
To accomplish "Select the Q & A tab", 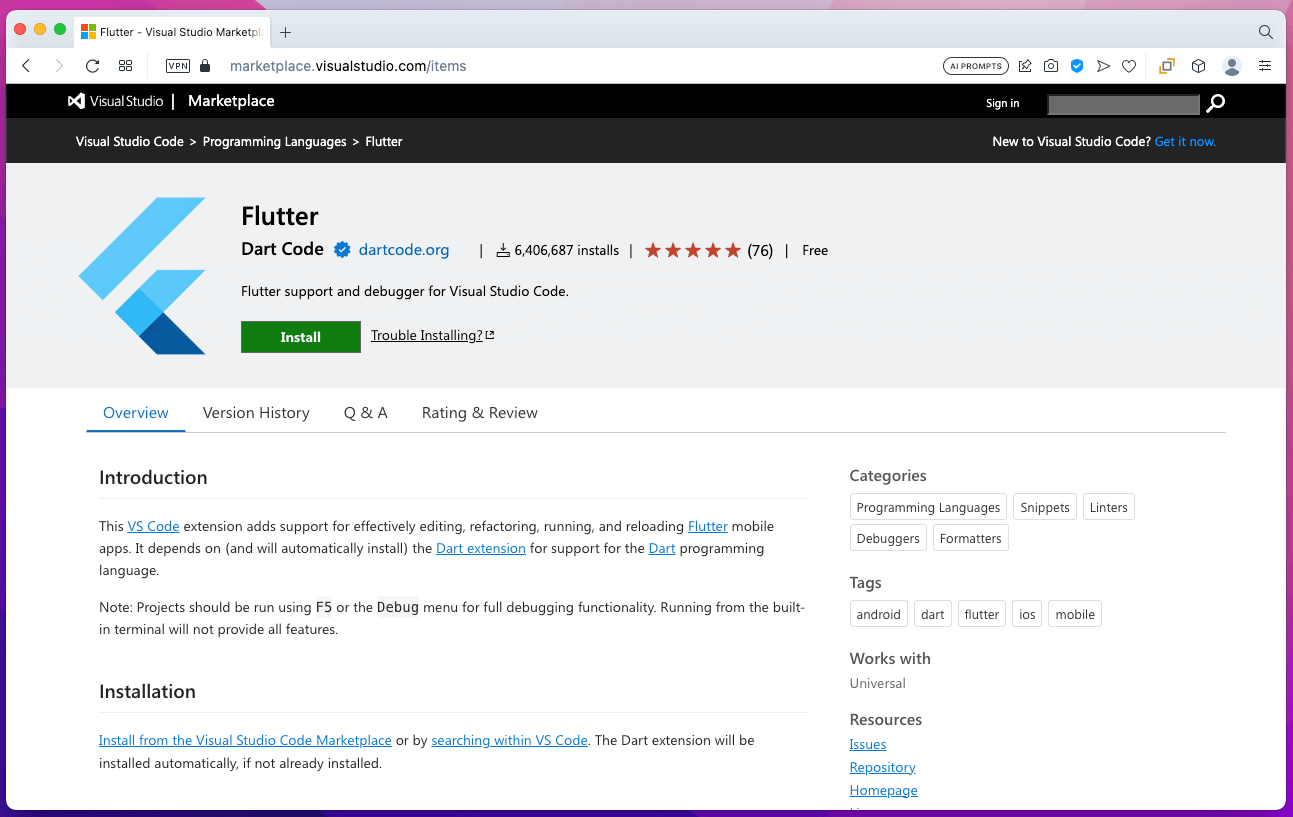I will pos(365,413).
